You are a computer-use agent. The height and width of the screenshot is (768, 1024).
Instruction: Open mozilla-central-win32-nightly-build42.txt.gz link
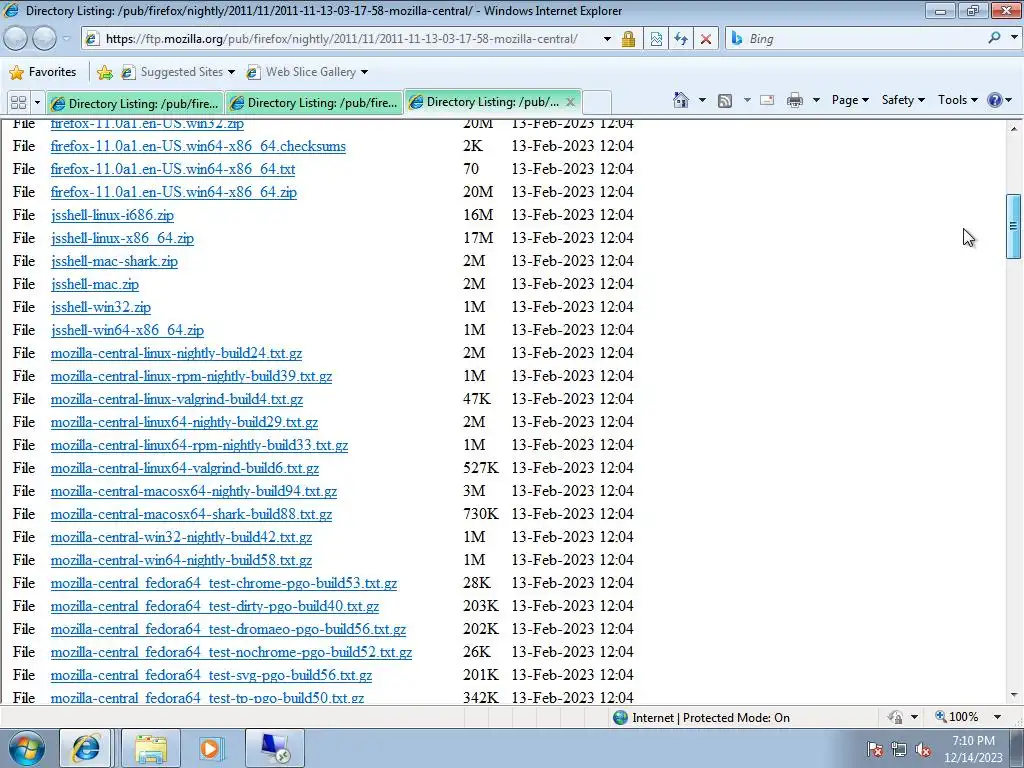(x=182, y=537)
